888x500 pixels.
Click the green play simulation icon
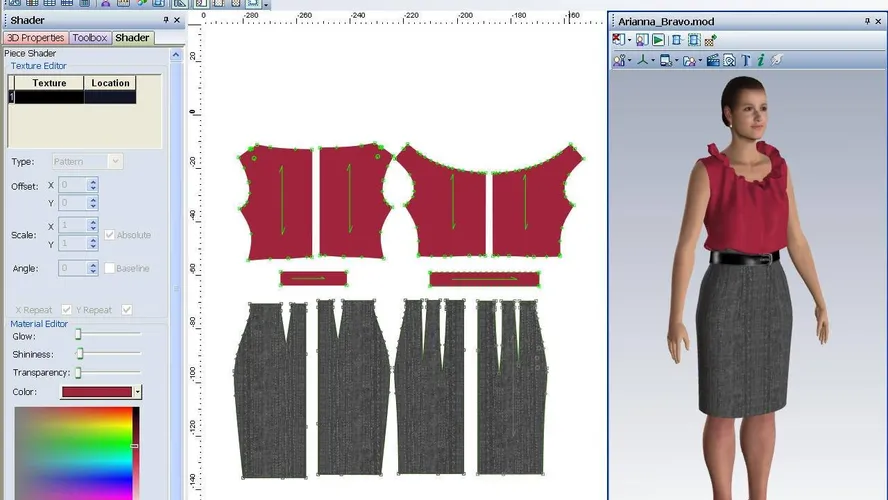click(x=658, y=40)
